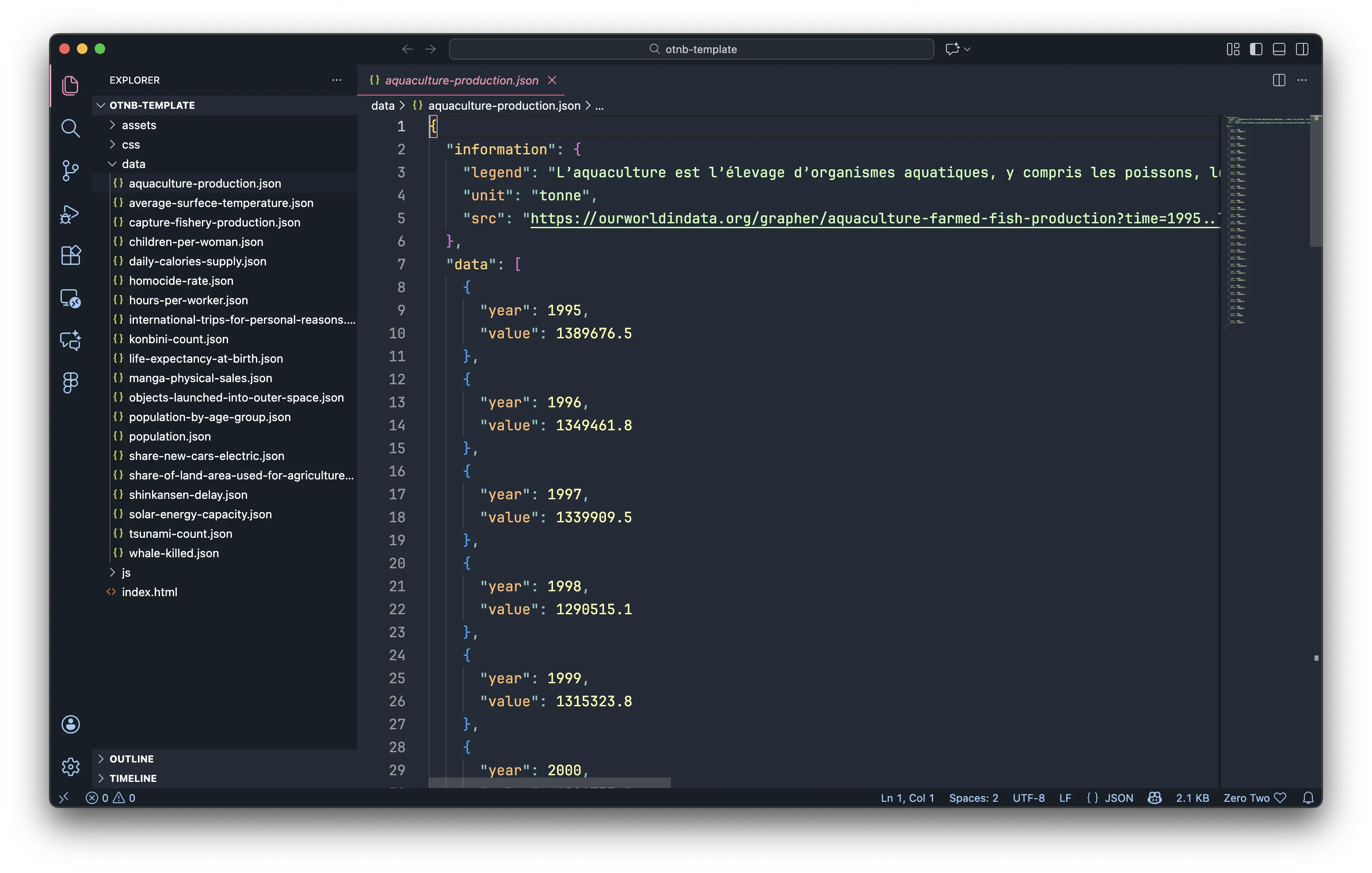The height and width of the screenshot is (873, 1372).
Task: Toggle the primary side bar visibility
Action: (x=1256, y=49)
